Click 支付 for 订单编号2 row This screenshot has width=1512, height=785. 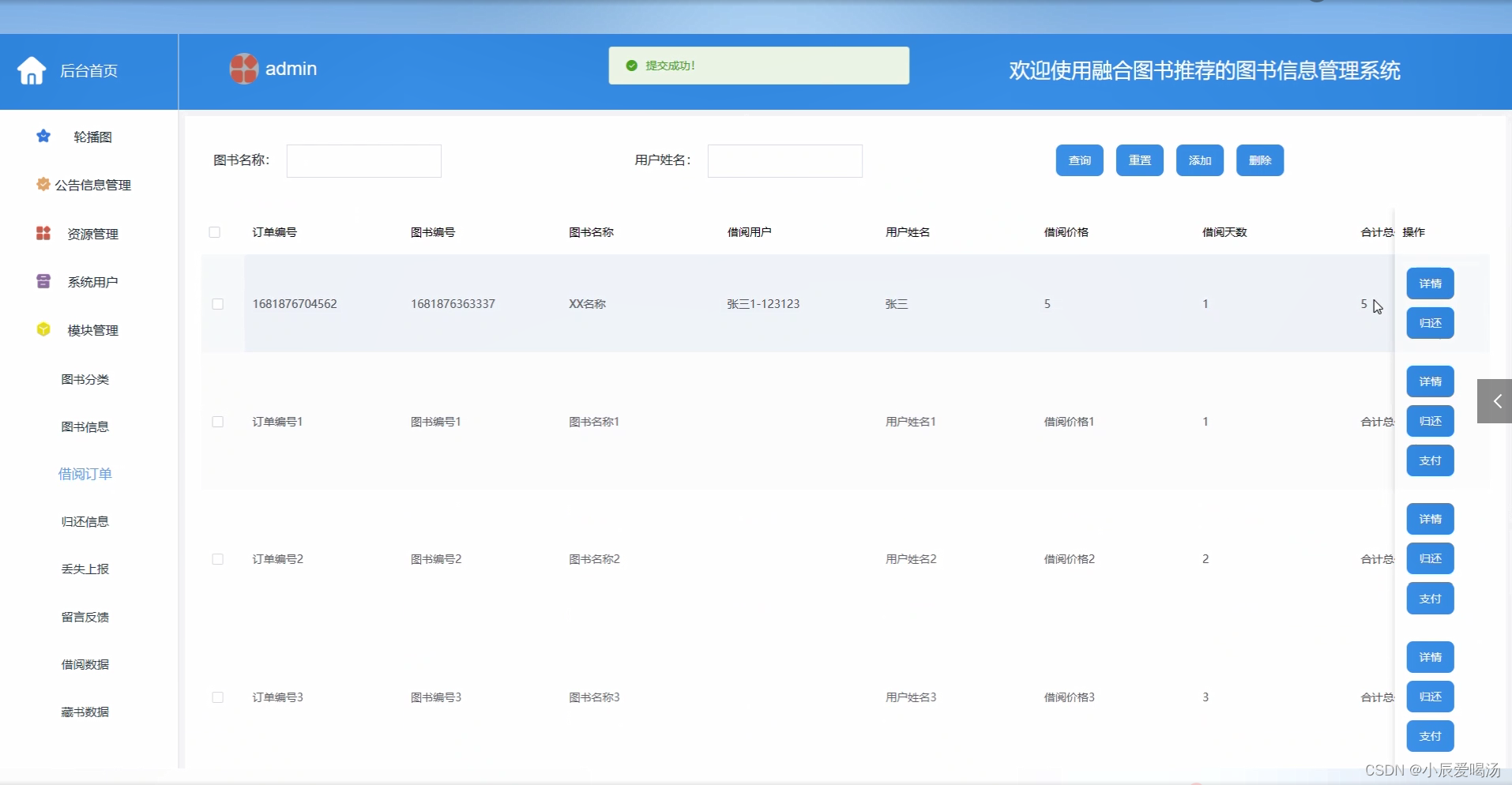(1430, 599)
